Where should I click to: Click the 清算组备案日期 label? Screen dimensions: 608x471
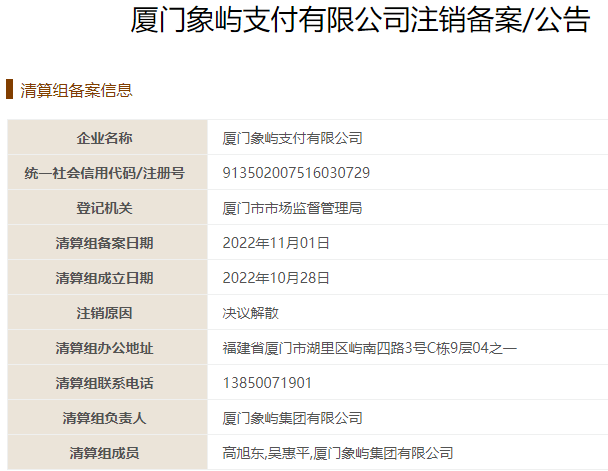click(x=105, y=243)
